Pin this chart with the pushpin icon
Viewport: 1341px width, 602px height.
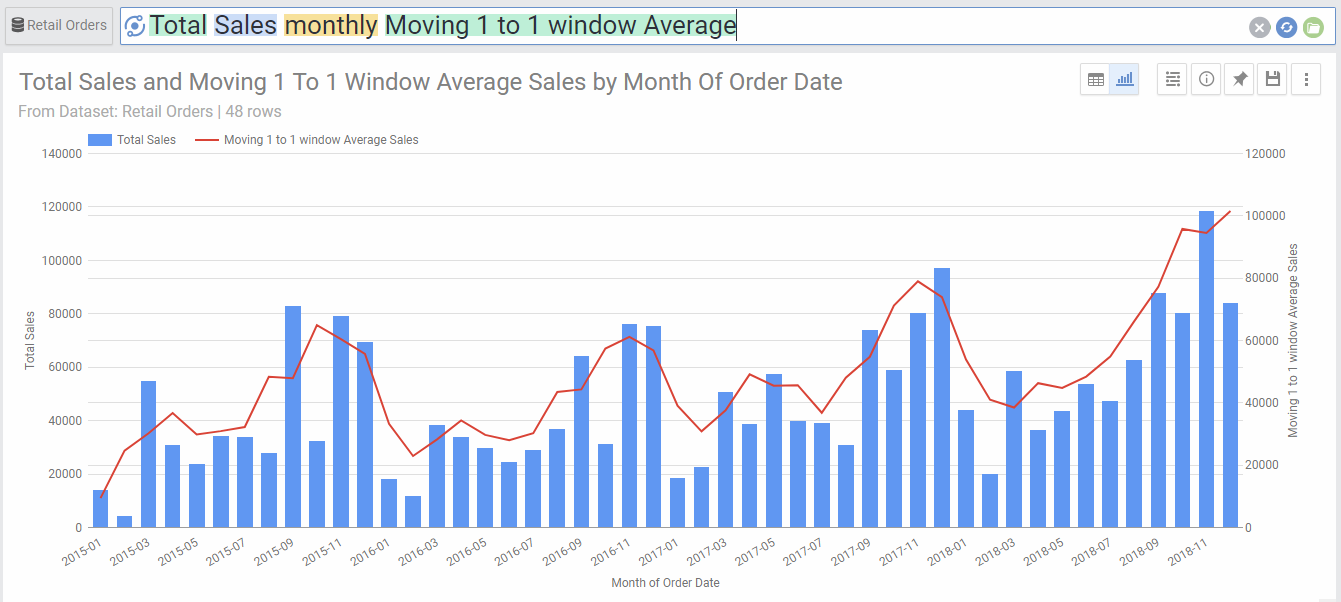[x=1239, y=80]
